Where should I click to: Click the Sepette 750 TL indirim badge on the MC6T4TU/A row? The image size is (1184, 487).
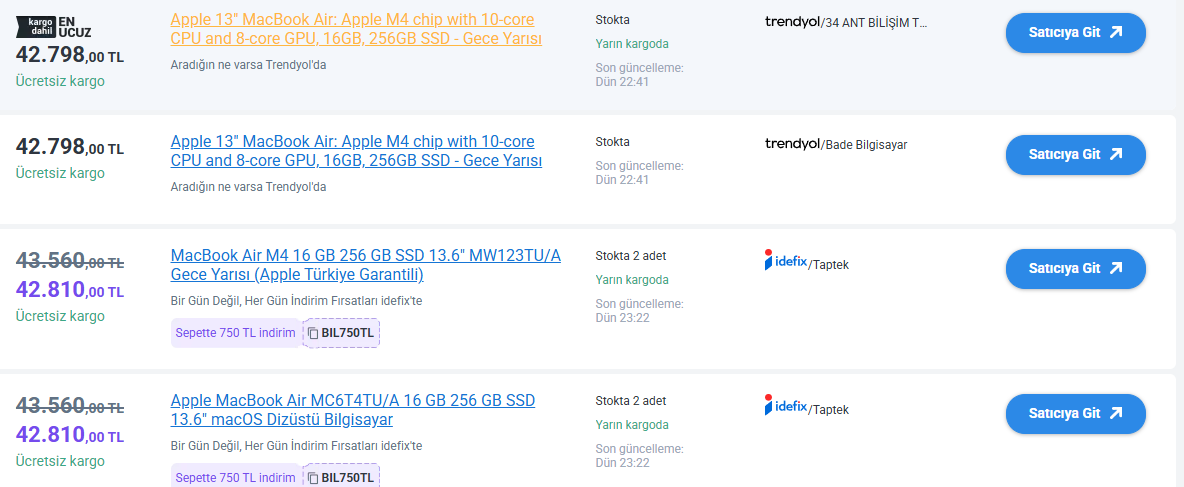point(236,477)
